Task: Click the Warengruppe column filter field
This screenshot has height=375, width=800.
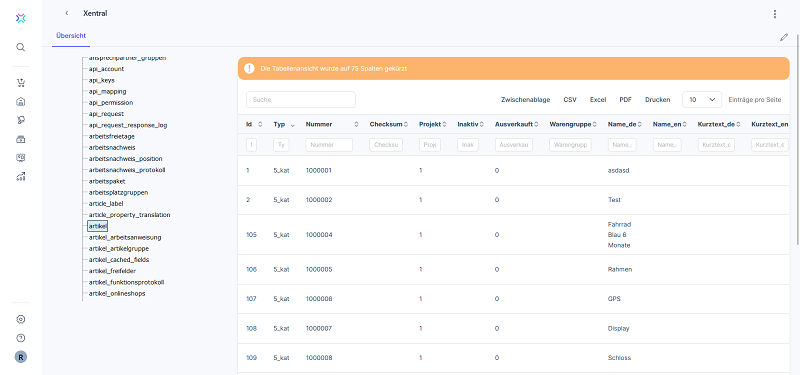Action: click(x=570, y=145)
